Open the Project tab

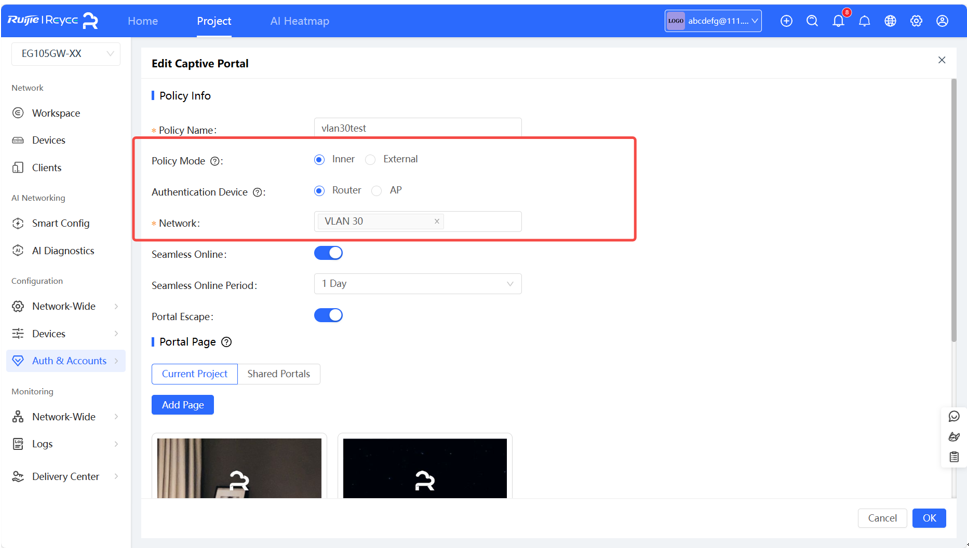pyautogui.click(x=214, y=21)
